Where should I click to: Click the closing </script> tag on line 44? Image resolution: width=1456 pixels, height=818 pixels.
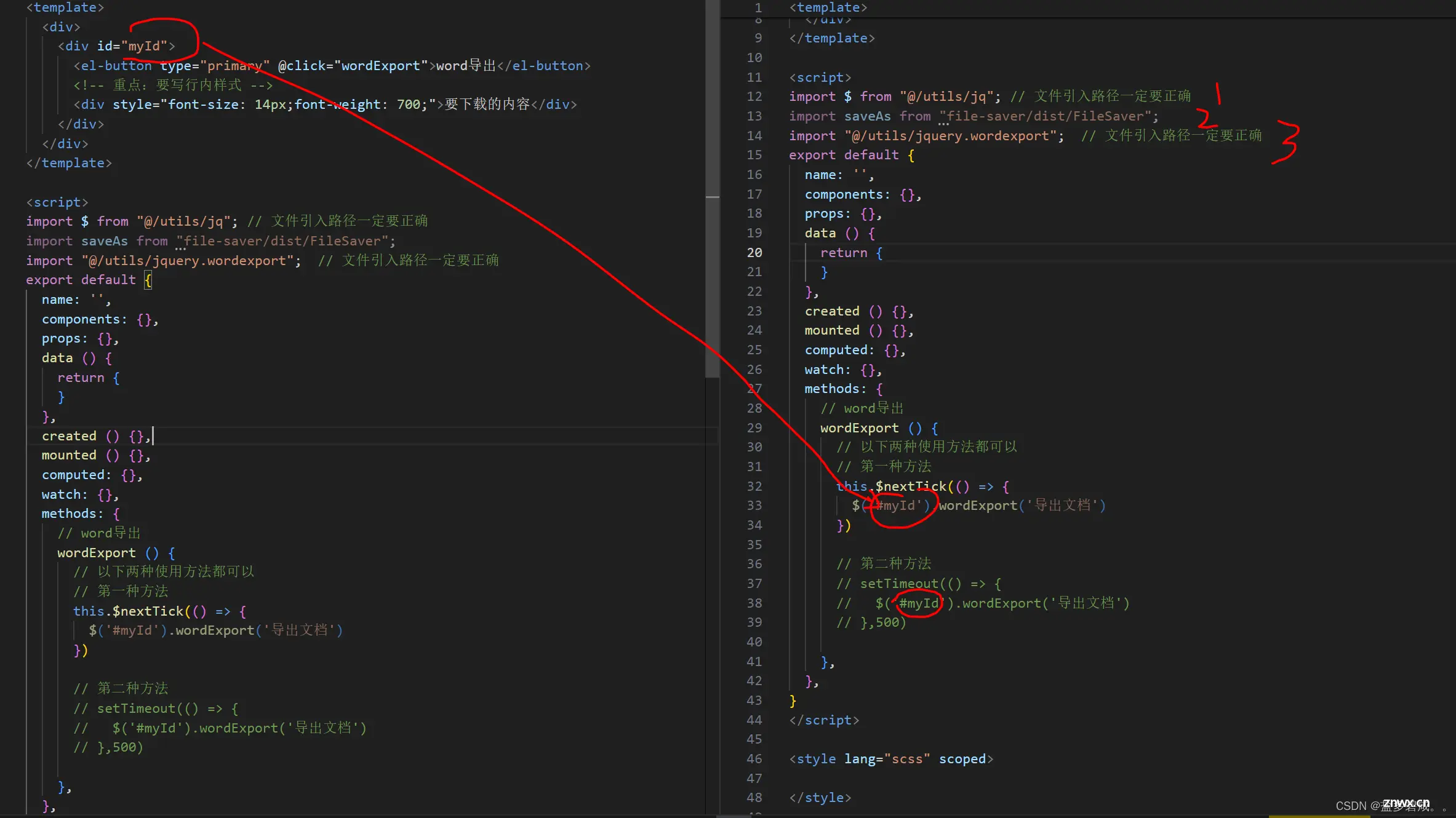(x=824, y=720)
